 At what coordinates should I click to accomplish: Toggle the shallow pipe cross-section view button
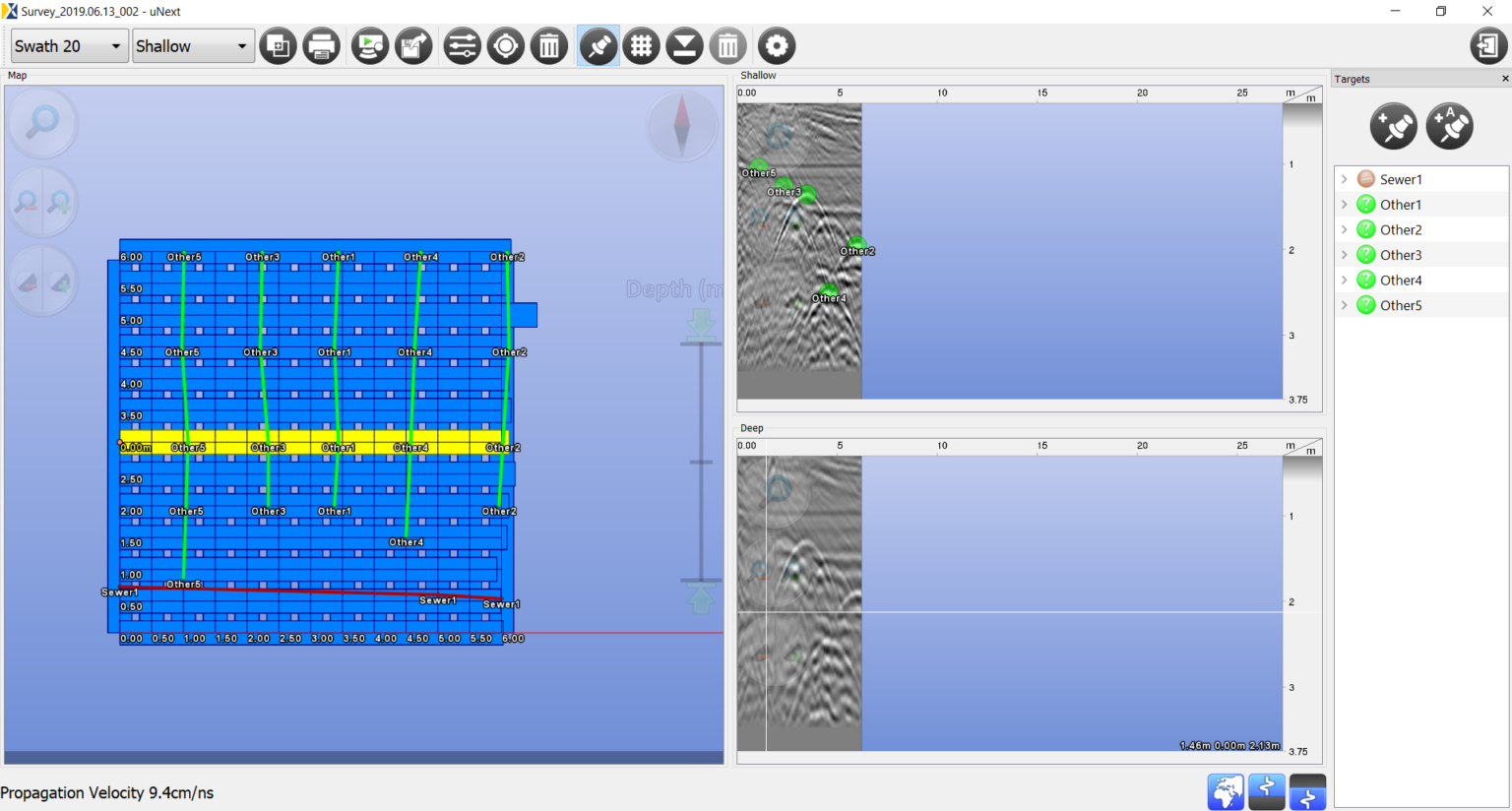click(1267, 791)
